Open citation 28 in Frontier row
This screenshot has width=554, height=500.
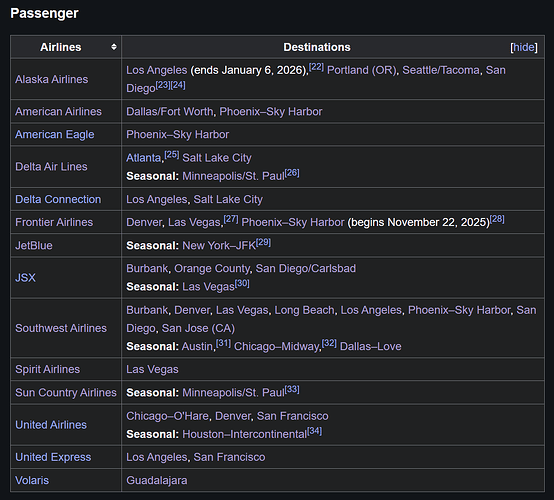497,219
